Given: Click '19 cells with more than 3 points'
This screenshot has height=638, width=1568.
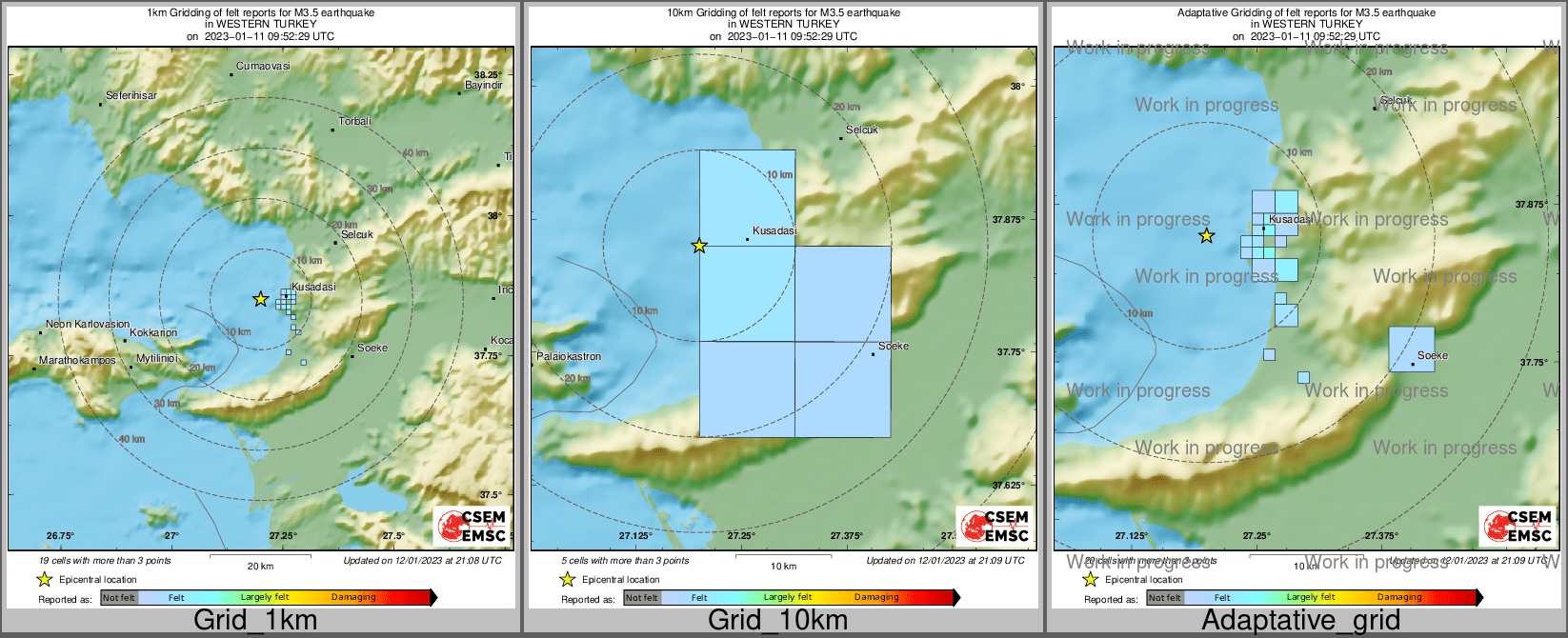Looking at the screenshot, I should [105, 561].
